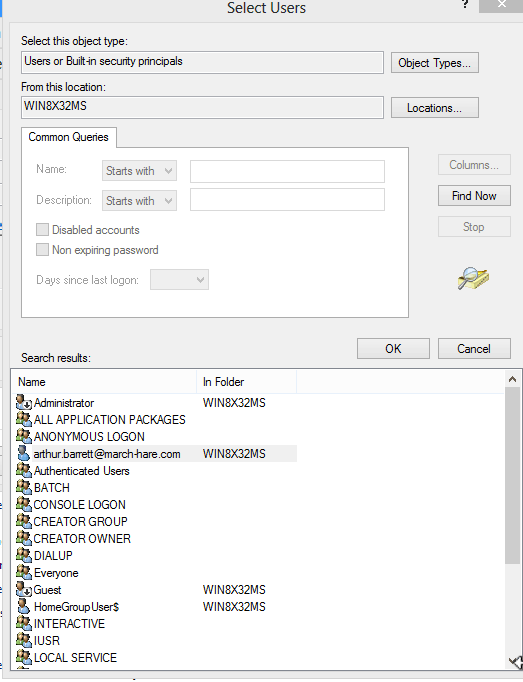This screenshot has height=682, width=523.
Task: Open the Name Starts with dropdown
Action: coord(139,171)
